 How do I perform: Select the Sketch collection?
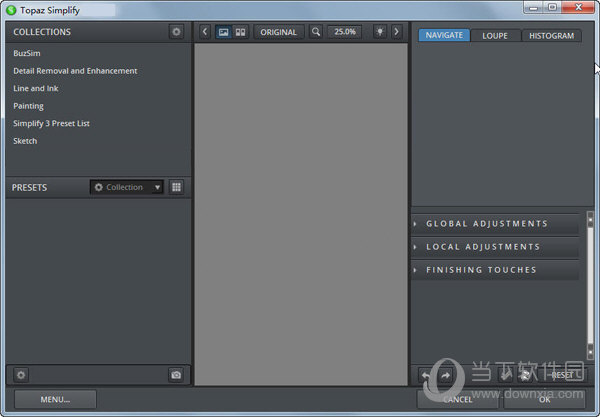[25, 141]
